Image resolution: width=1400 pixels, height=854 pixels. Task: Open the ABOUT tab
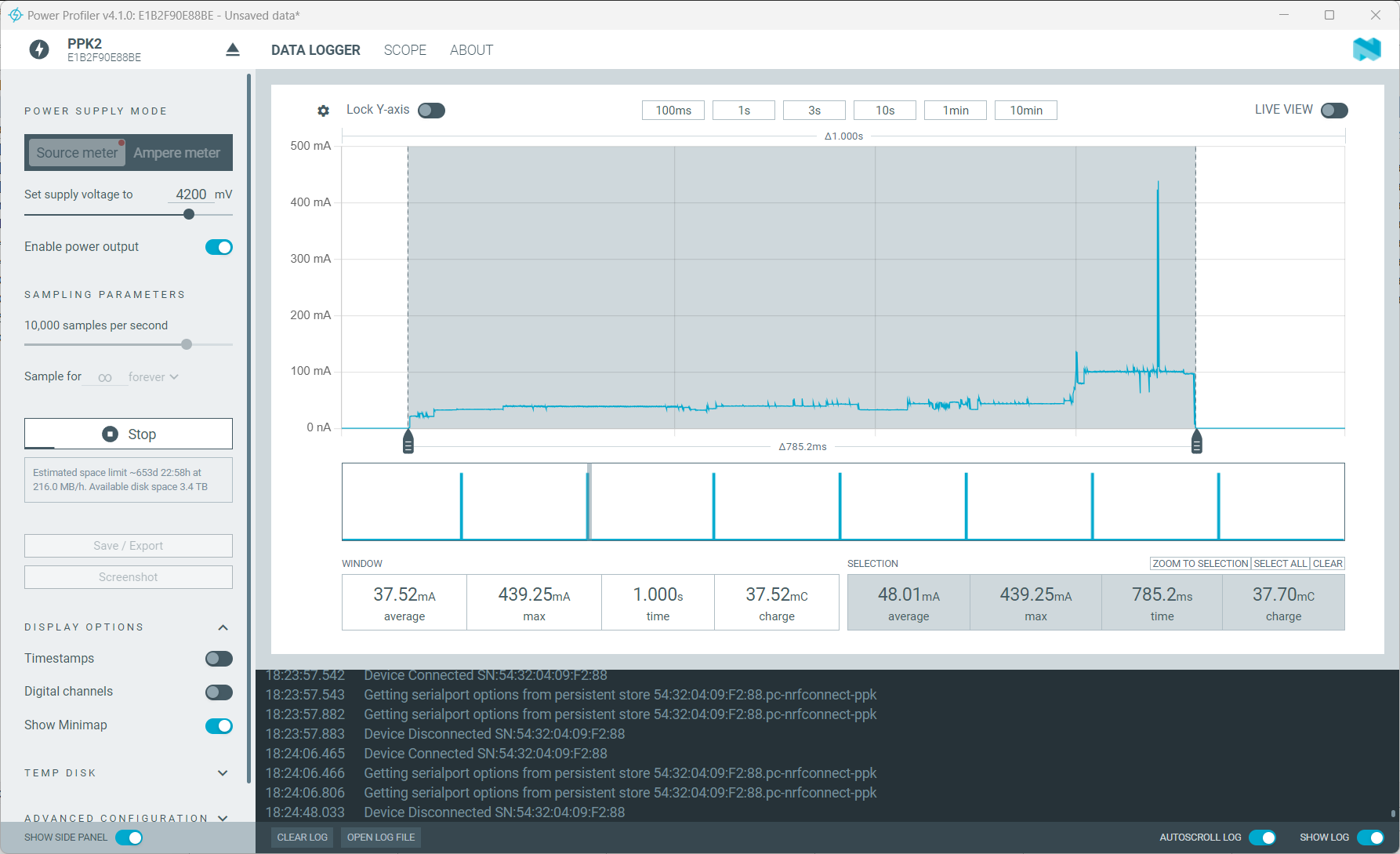click(471, 50)
